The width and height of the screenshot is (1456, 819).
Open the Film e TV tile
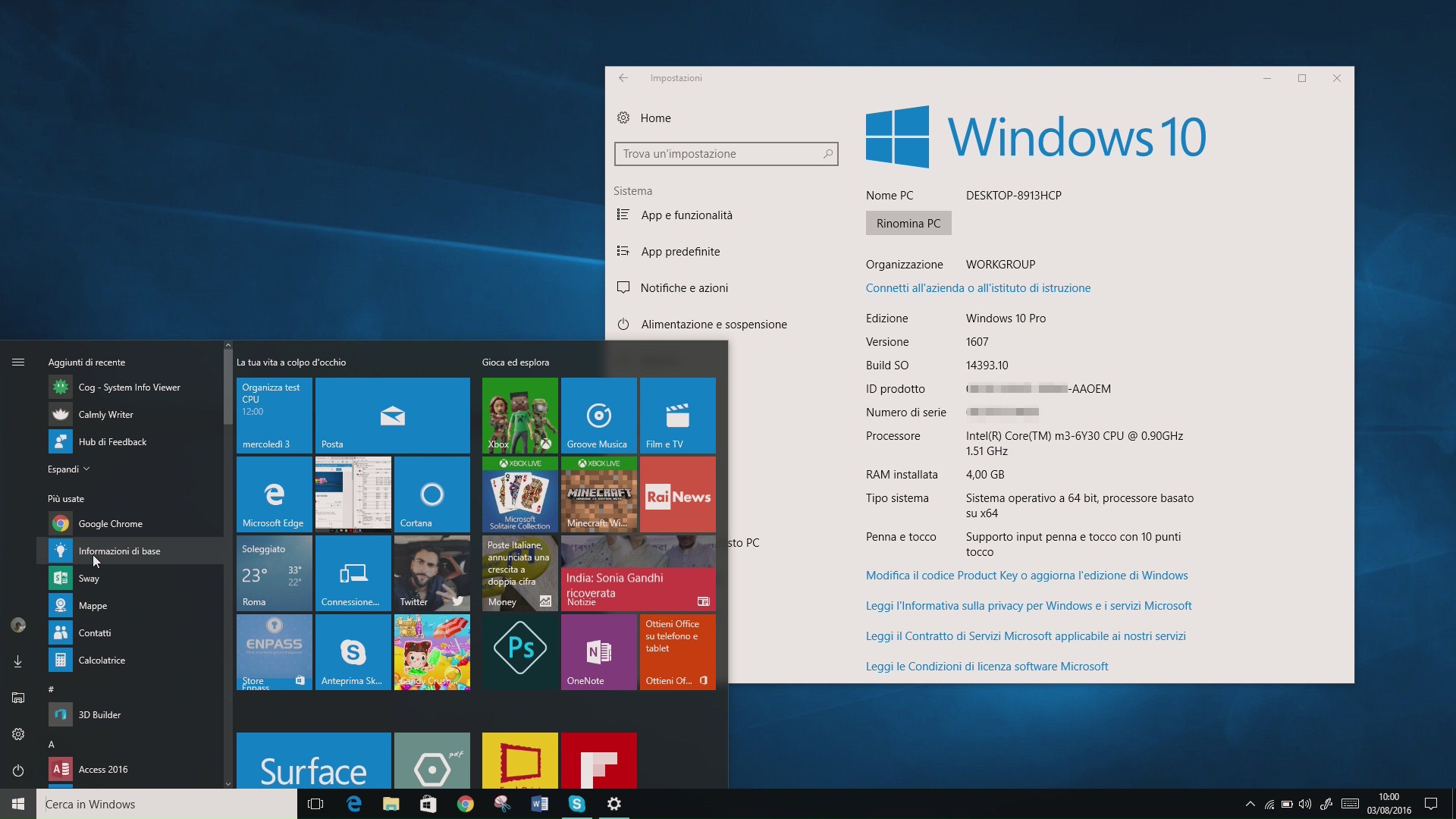(678, 416)
